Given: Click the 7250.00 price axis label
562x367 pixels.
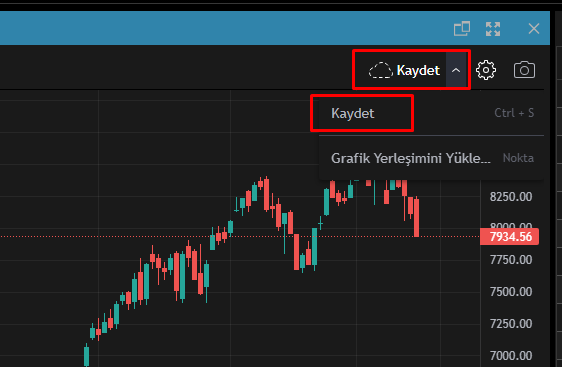Looking at the screenshot, I should point(511,324).
